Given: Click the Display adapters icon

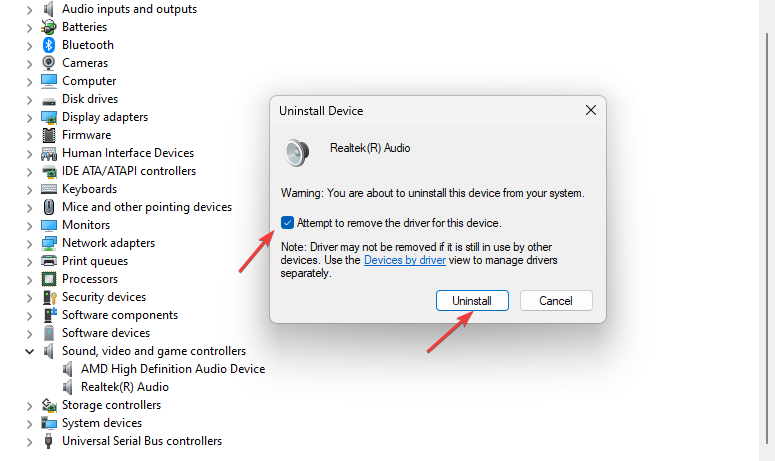Looking at the screenshot, I should click(49, 117).
